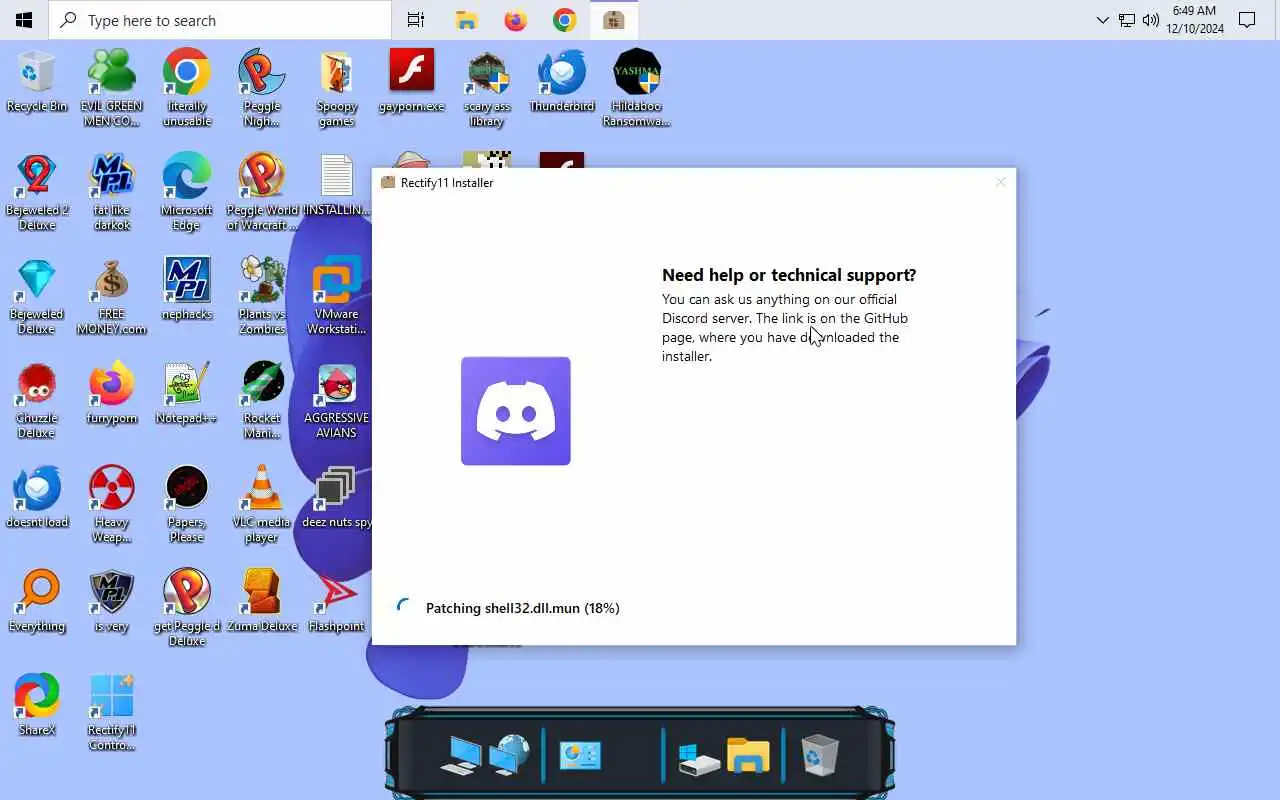1280x800 pixels.
Task: Click the 'Patching shell32.dll.mun (18%)' status text
Action: tap(523, 608)
